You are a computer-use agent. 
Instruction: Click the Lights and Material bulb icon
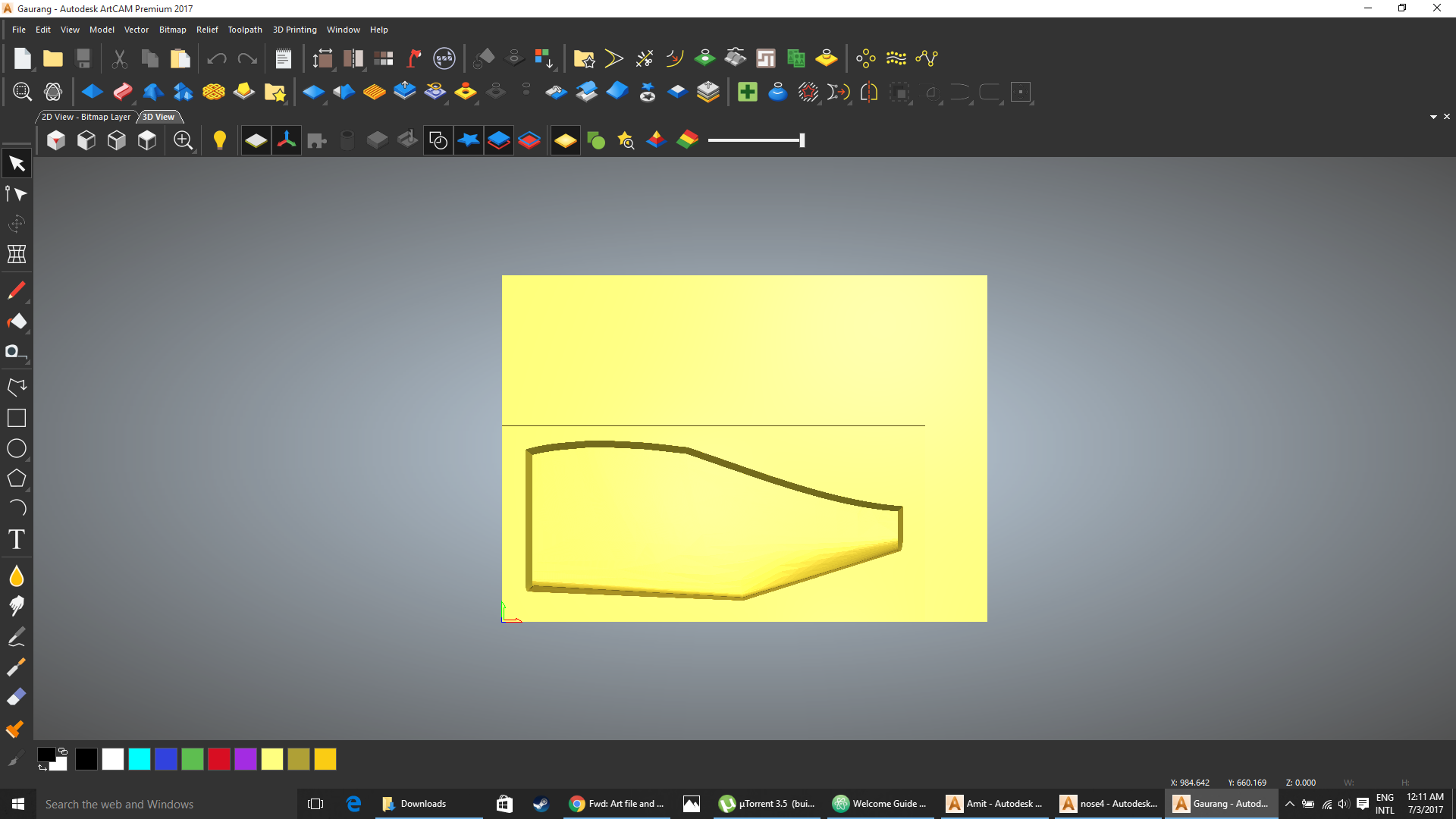tap(220, 140)
